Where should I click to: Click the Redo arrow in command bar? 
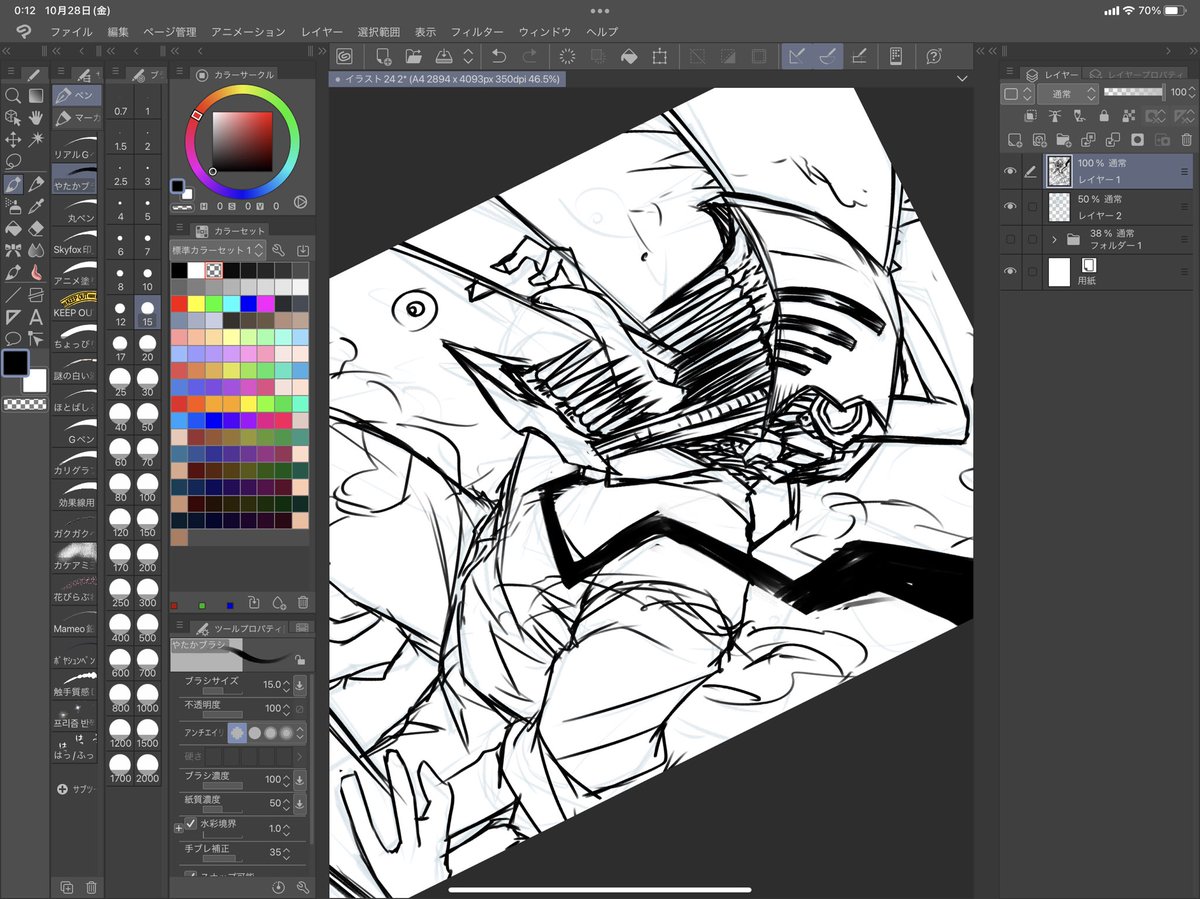(529, 57)
